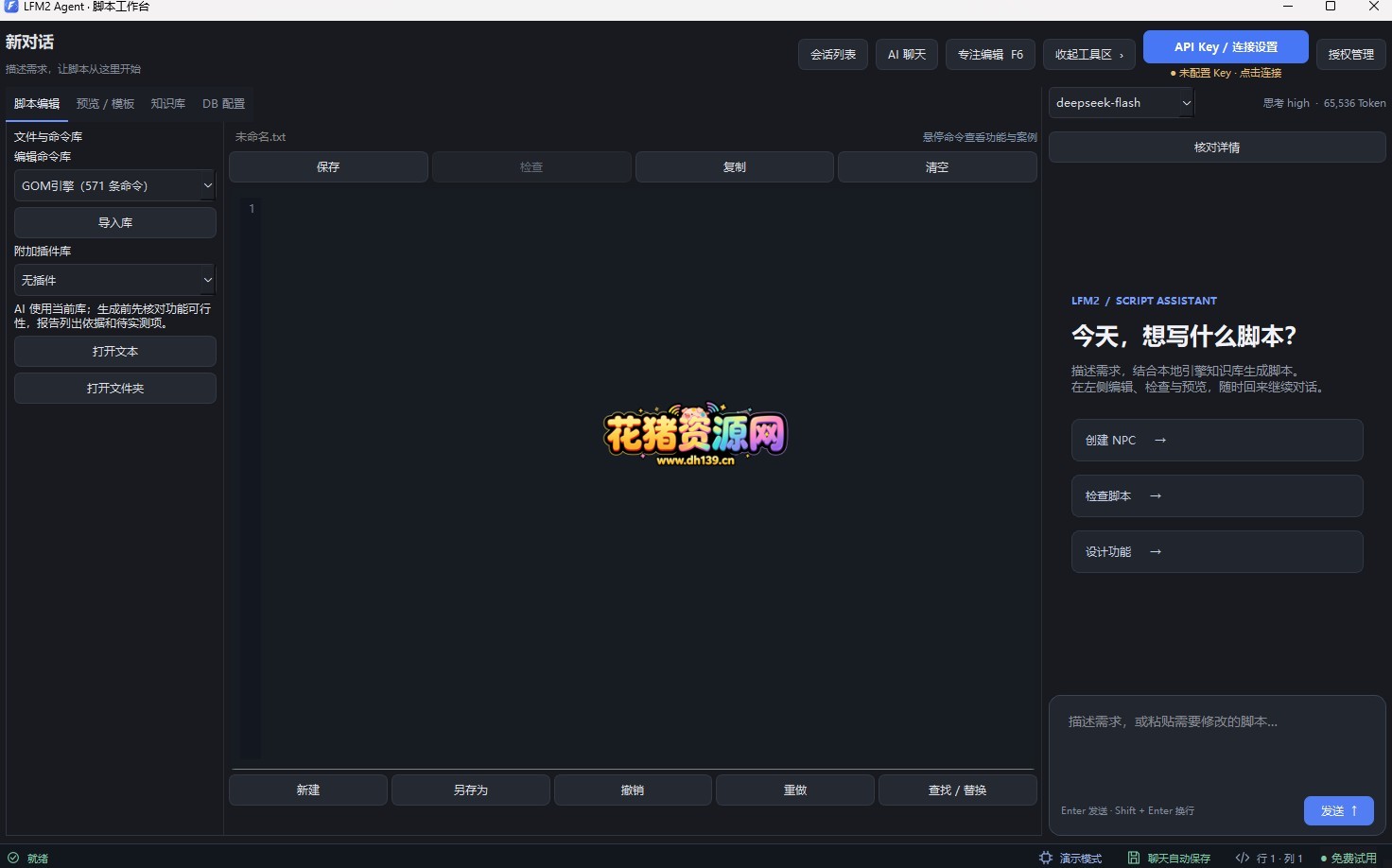Choose the 创建 NPC suggestion card
The image size is (1392, 868).
tap(1217, 441)
